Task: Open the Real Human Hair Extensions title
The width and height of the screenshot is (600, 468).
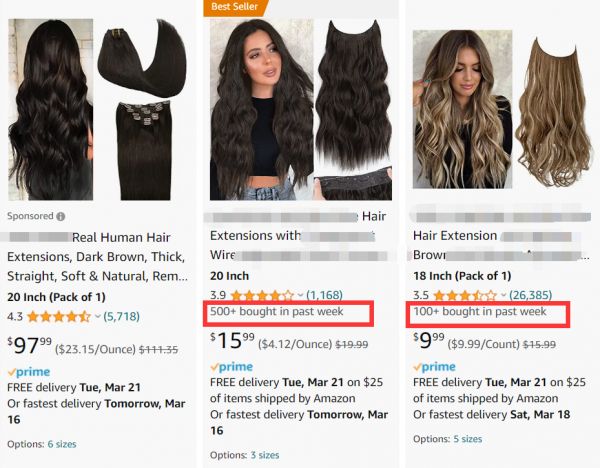Action: point(98,257)
